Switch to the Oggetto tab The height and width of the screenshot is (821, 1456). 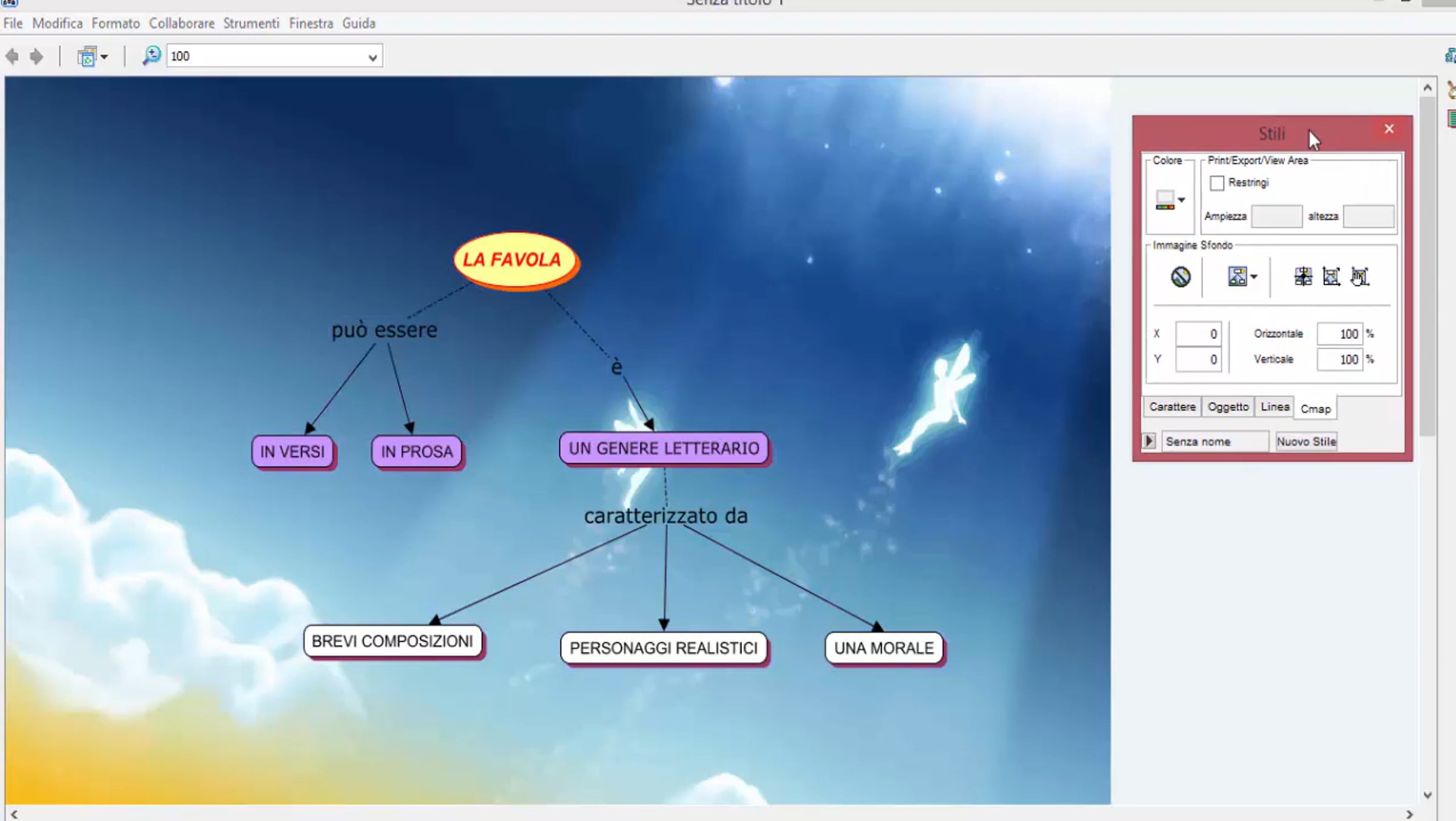pos(1228,407)
